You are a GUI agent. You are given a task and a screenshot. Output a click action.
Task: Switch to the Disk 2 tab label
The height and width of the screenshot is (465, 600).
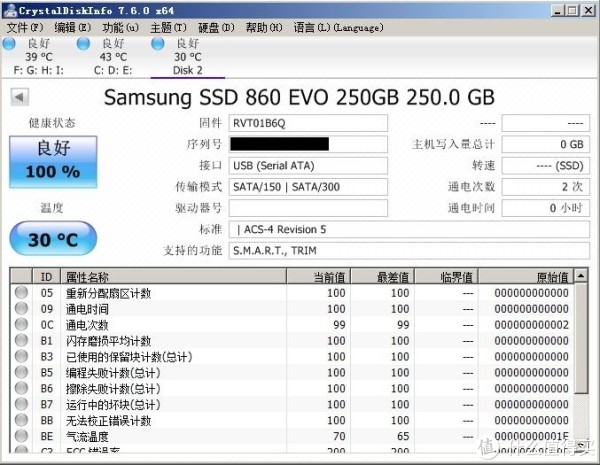(188, 70)
